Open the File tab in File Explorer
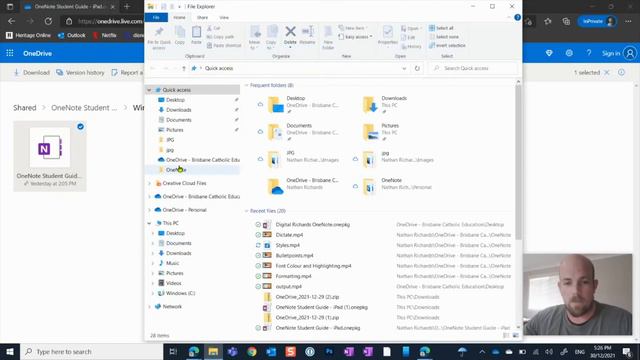Screen dimensions: 640x360 click(x=156, y=18)
